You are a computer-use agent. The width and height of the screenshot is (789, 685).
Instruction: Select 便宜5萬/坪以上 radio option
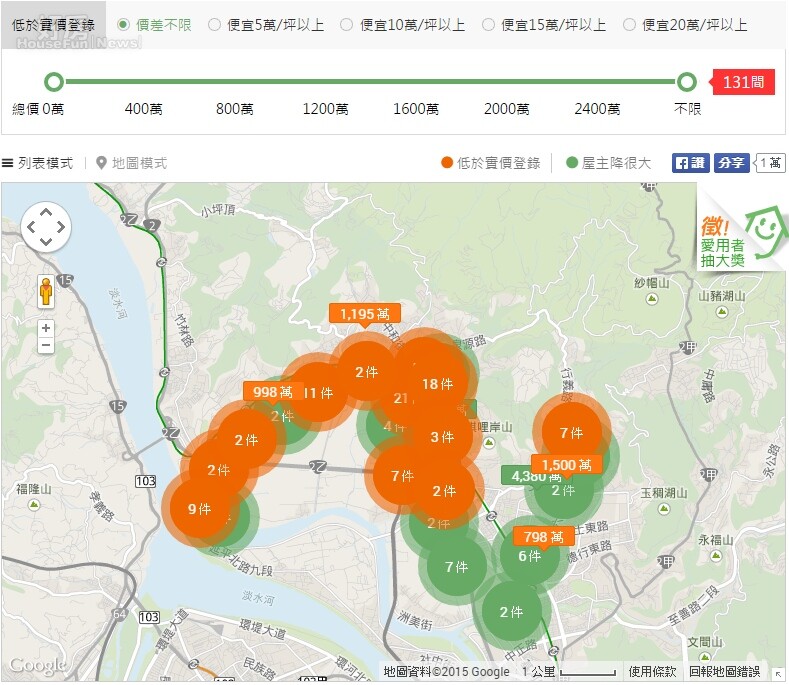click(266, 25)
